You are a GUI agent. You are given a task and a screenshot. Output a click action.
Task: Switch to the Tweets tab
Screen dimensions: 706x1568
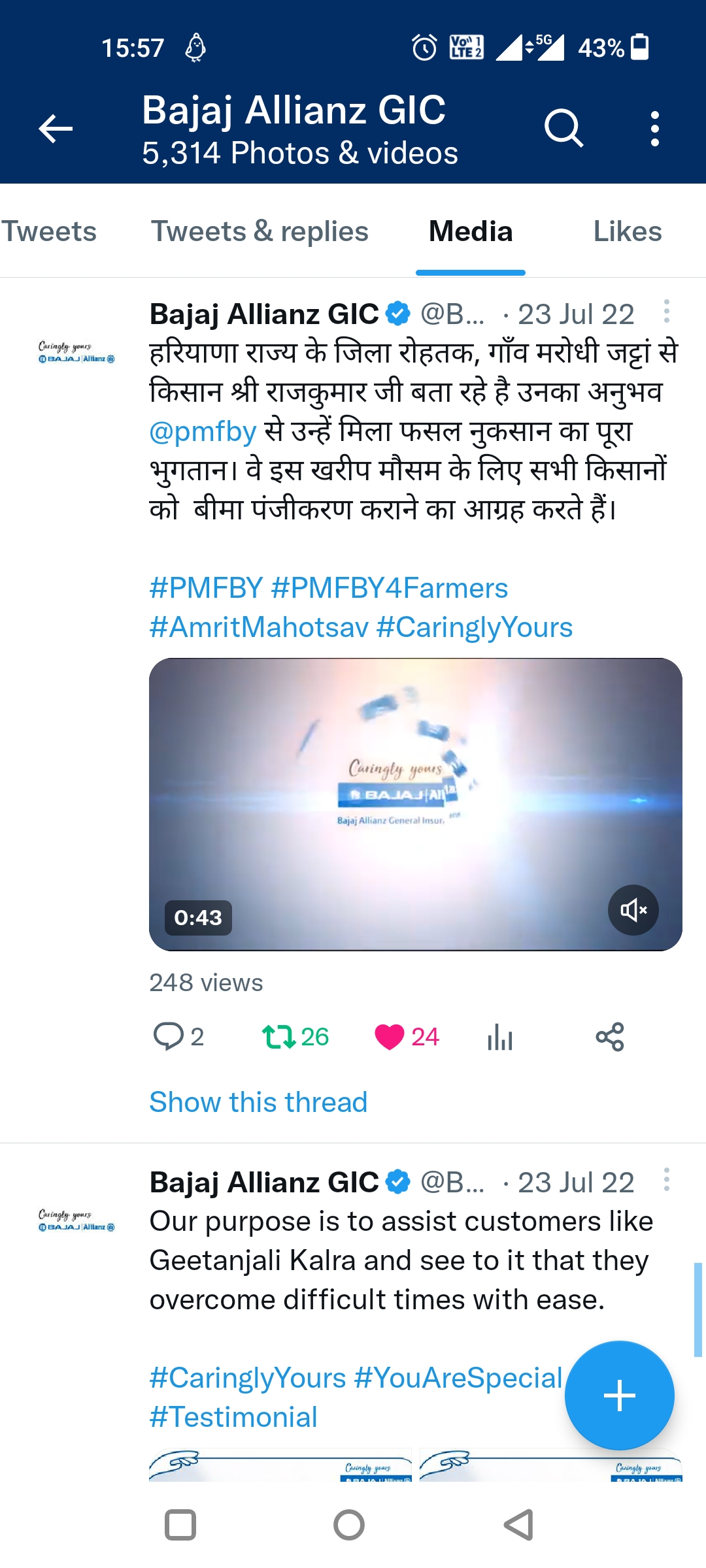coord(48,231)
